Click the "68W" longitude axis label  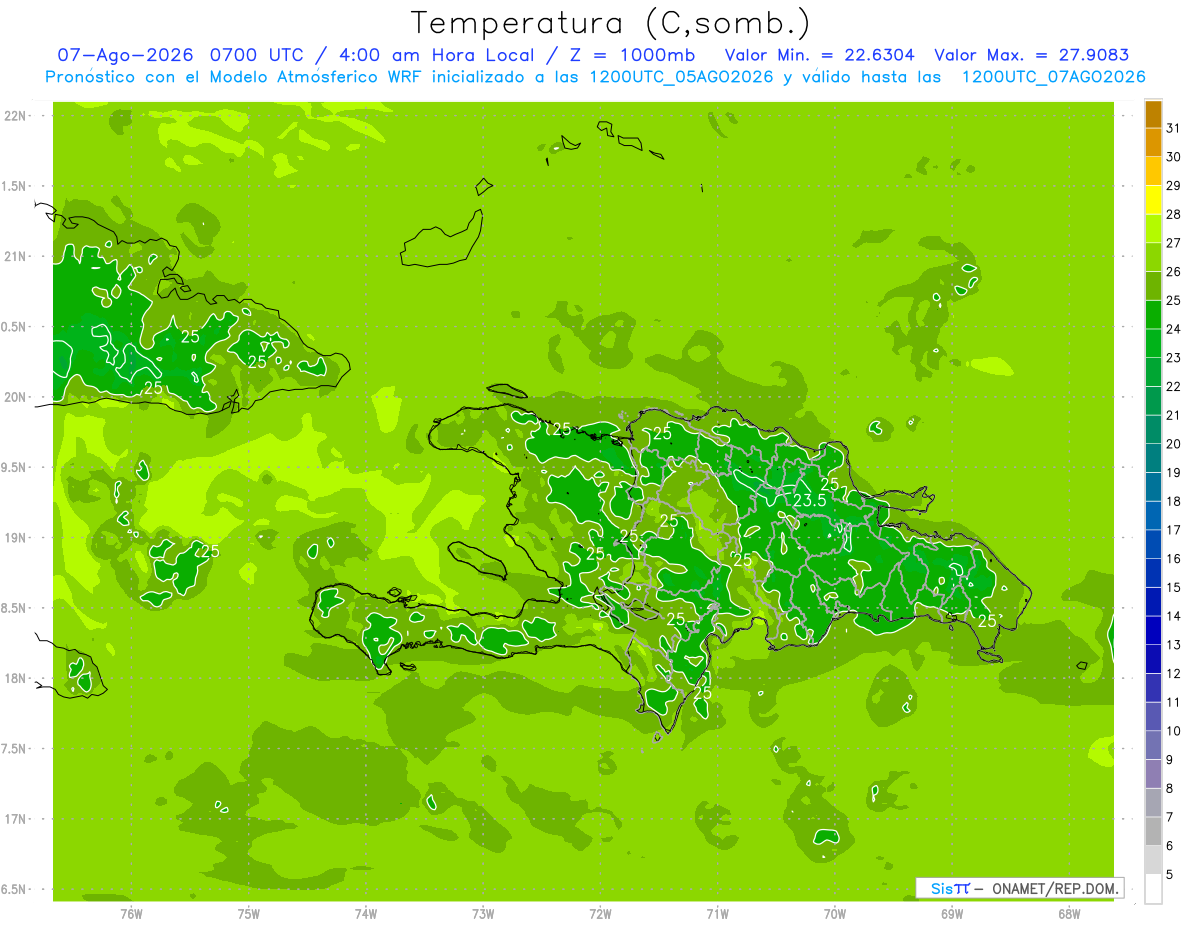(1069, 913)
